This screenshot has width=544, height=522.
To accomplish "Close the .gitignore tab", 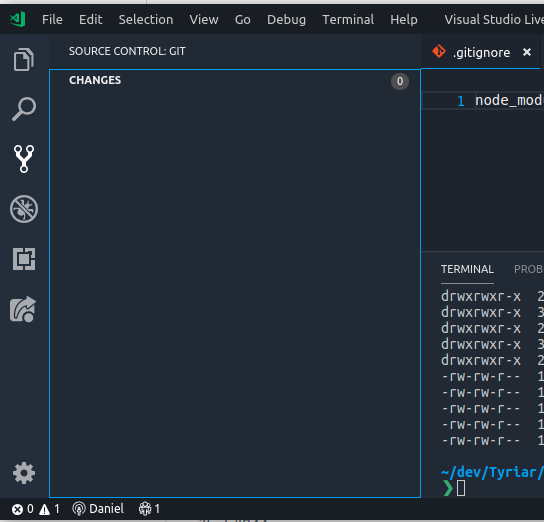I will tap(527, 52).
